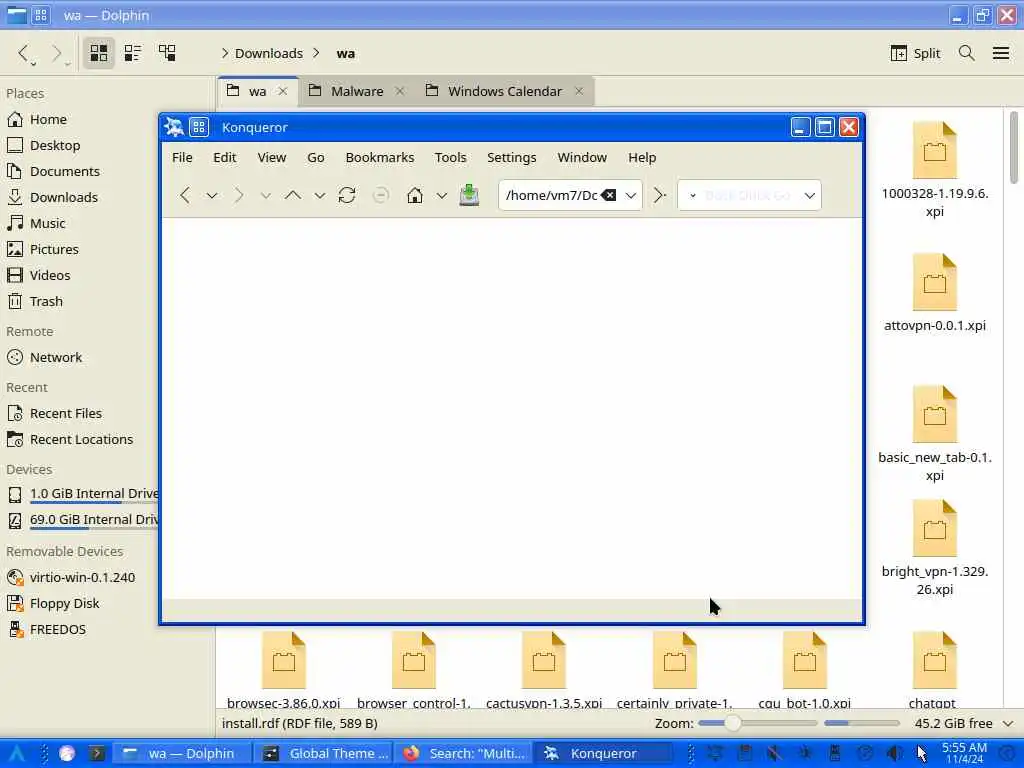Open the search provider selector in Konqueror
The height and width of the screenshot is (768, 1024).
(693, 195)
